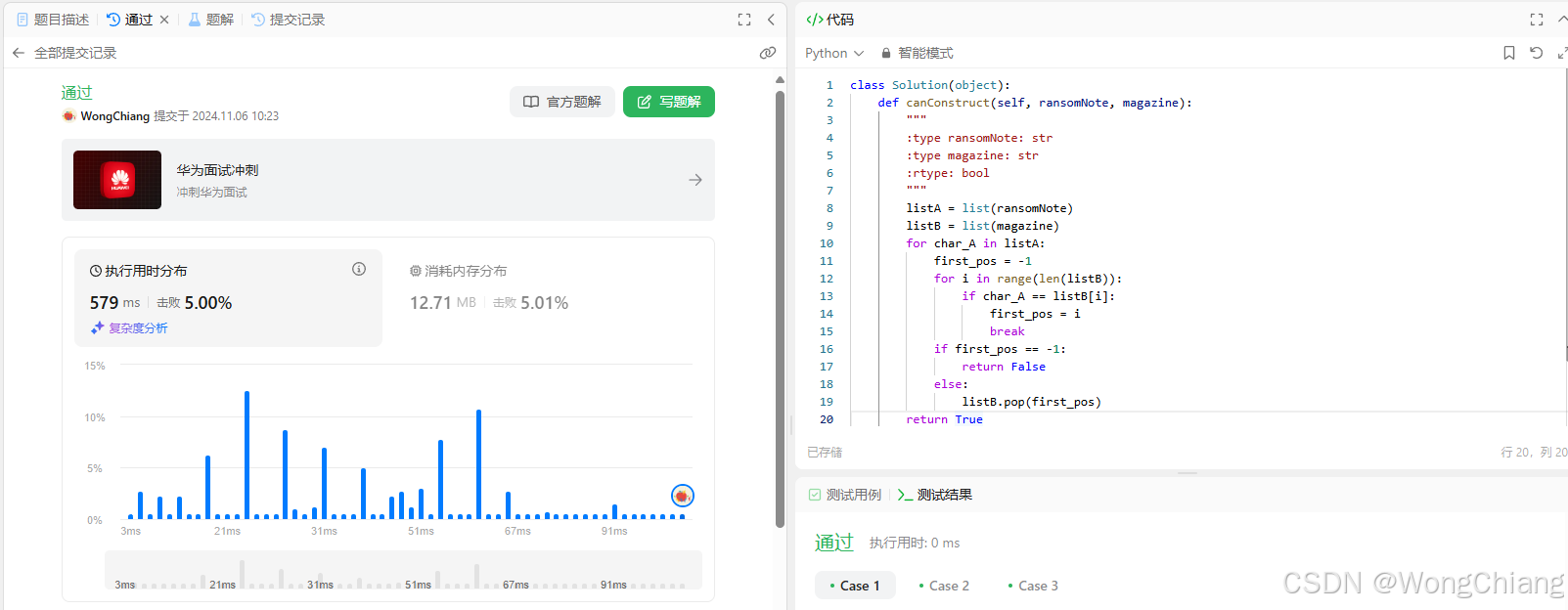Open the 测试用例 tab
Screen dimensions: 1568x610
(845, 495)
